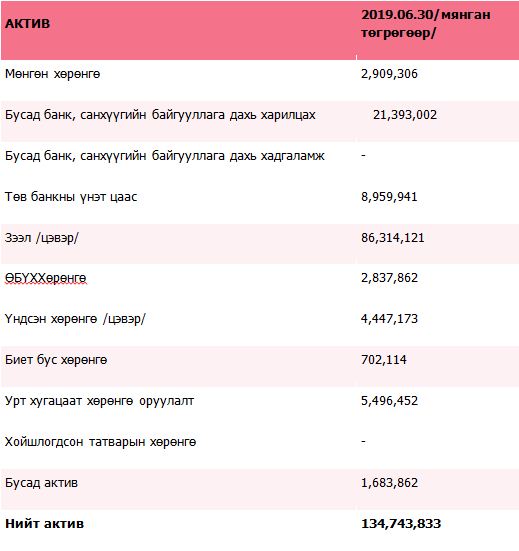Select the value 21,393,002
The image size is (519, 551).
point(405,115)
